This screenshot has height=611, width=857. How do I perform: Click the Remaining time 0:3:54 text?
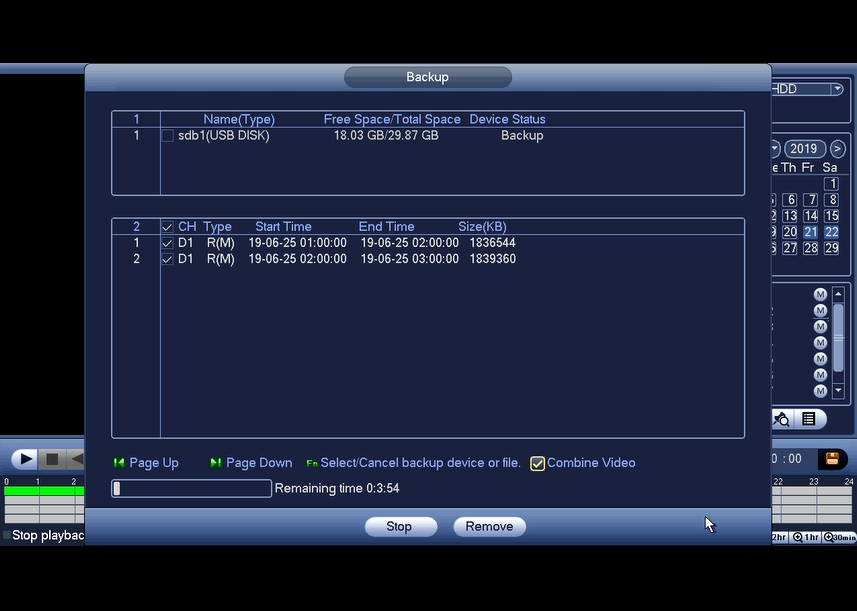pos(337,488)
